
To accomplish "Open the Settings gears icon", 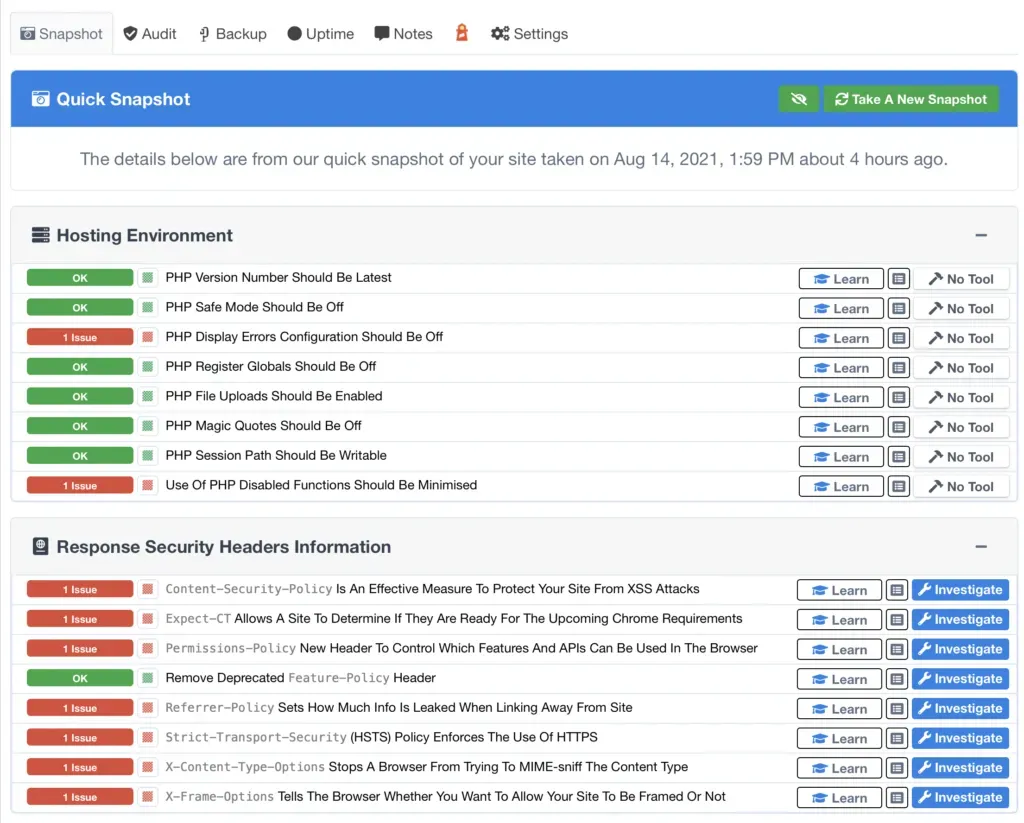I will (500, 33).
